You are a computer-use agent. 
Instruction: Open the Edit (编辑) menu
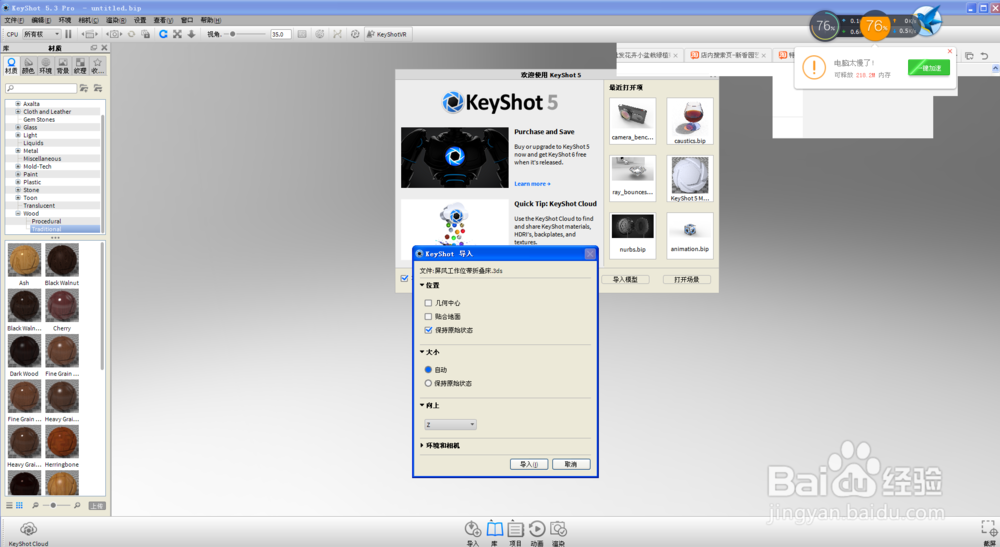click(41, 20)
